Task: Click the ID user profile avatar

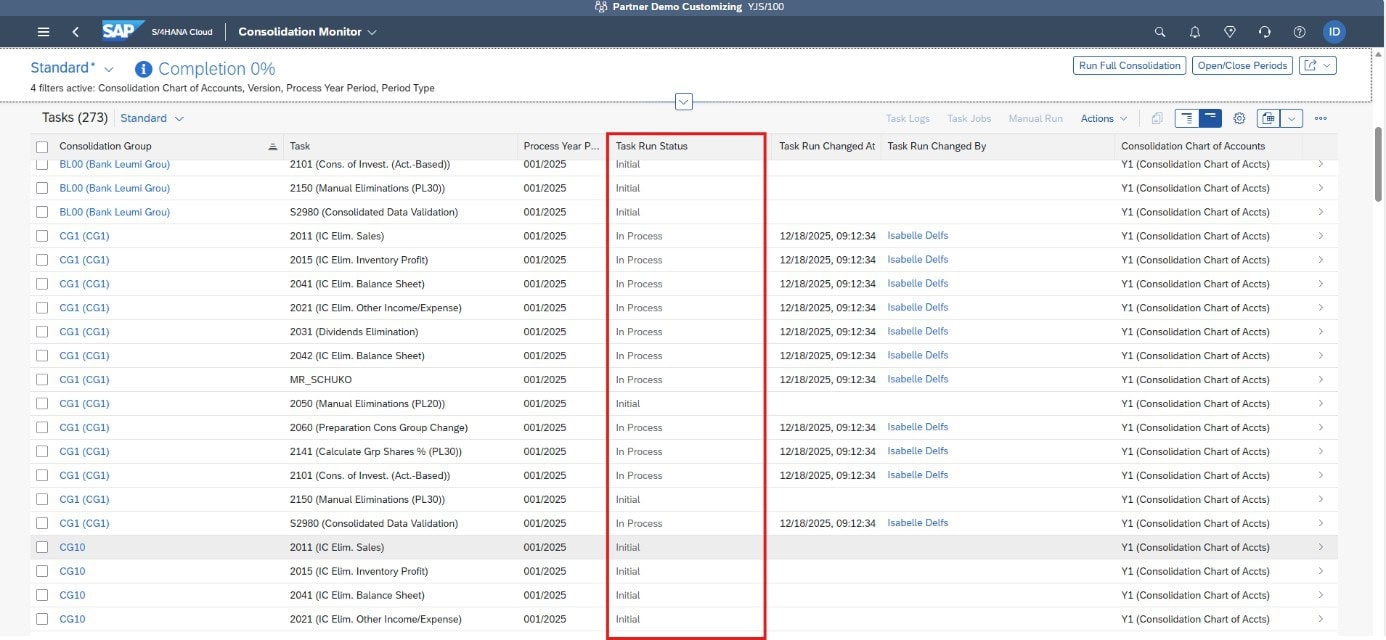Action: [1333, 32]
